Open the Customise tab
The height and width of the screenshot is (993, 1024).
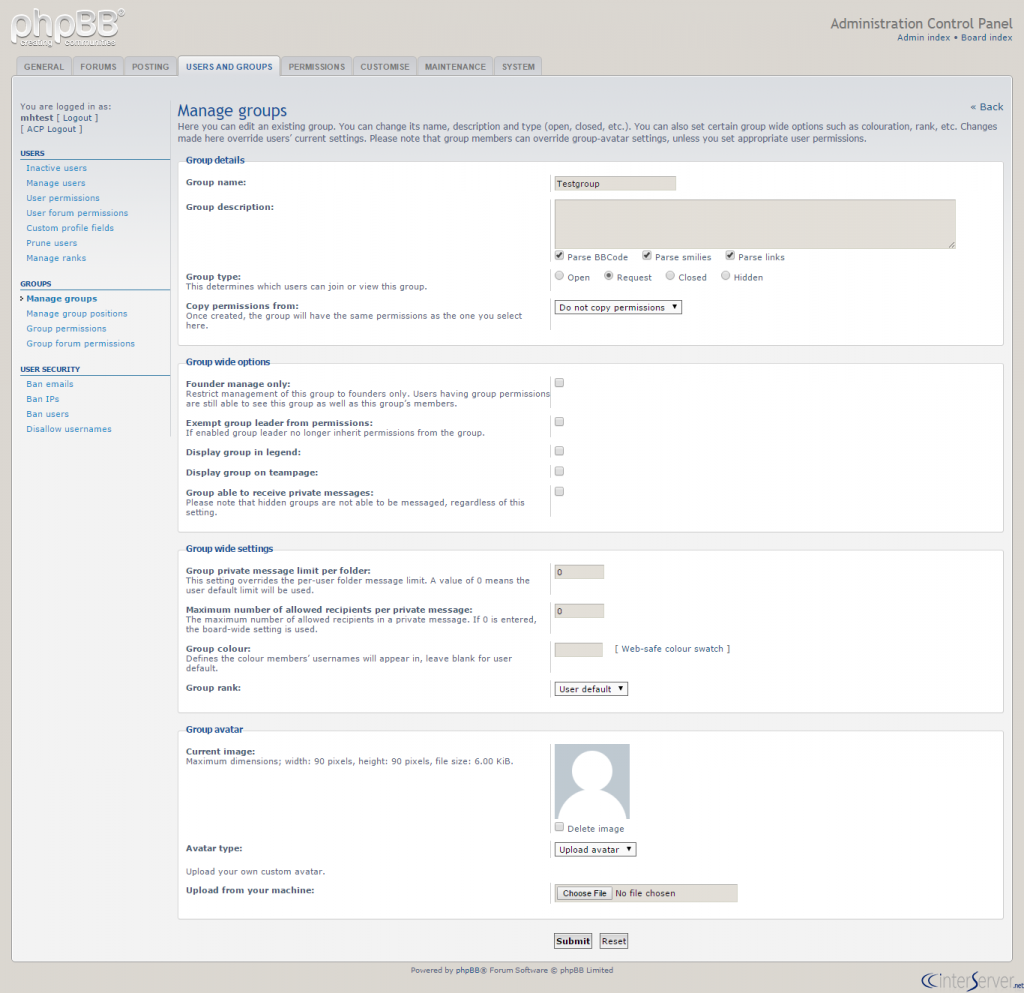pos(385,67)
